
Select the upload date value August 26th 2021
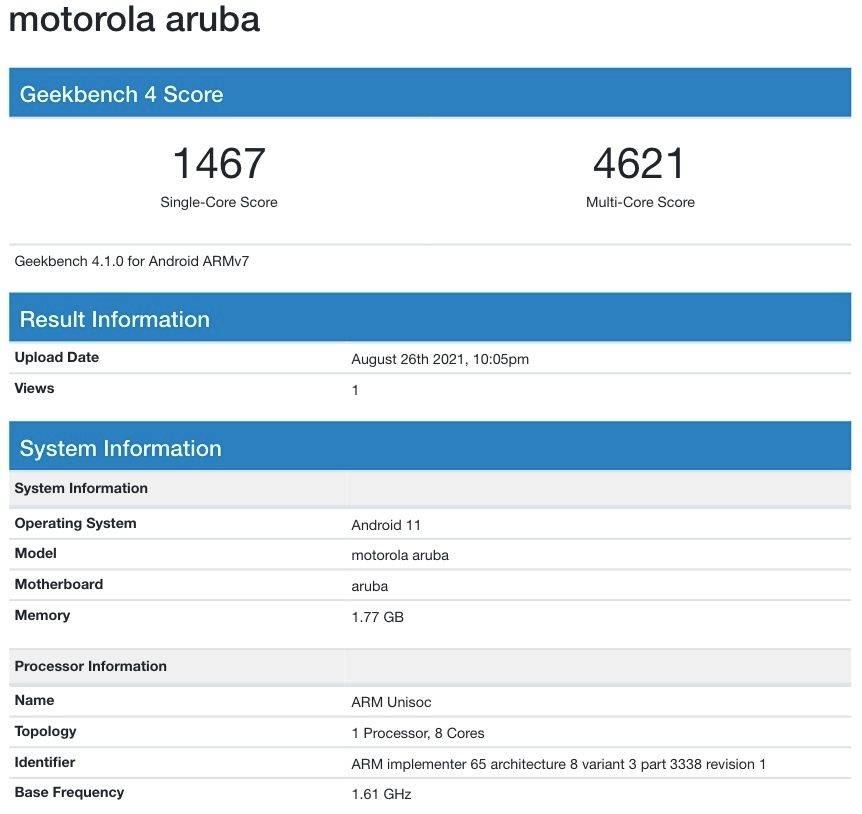(440, 359)
